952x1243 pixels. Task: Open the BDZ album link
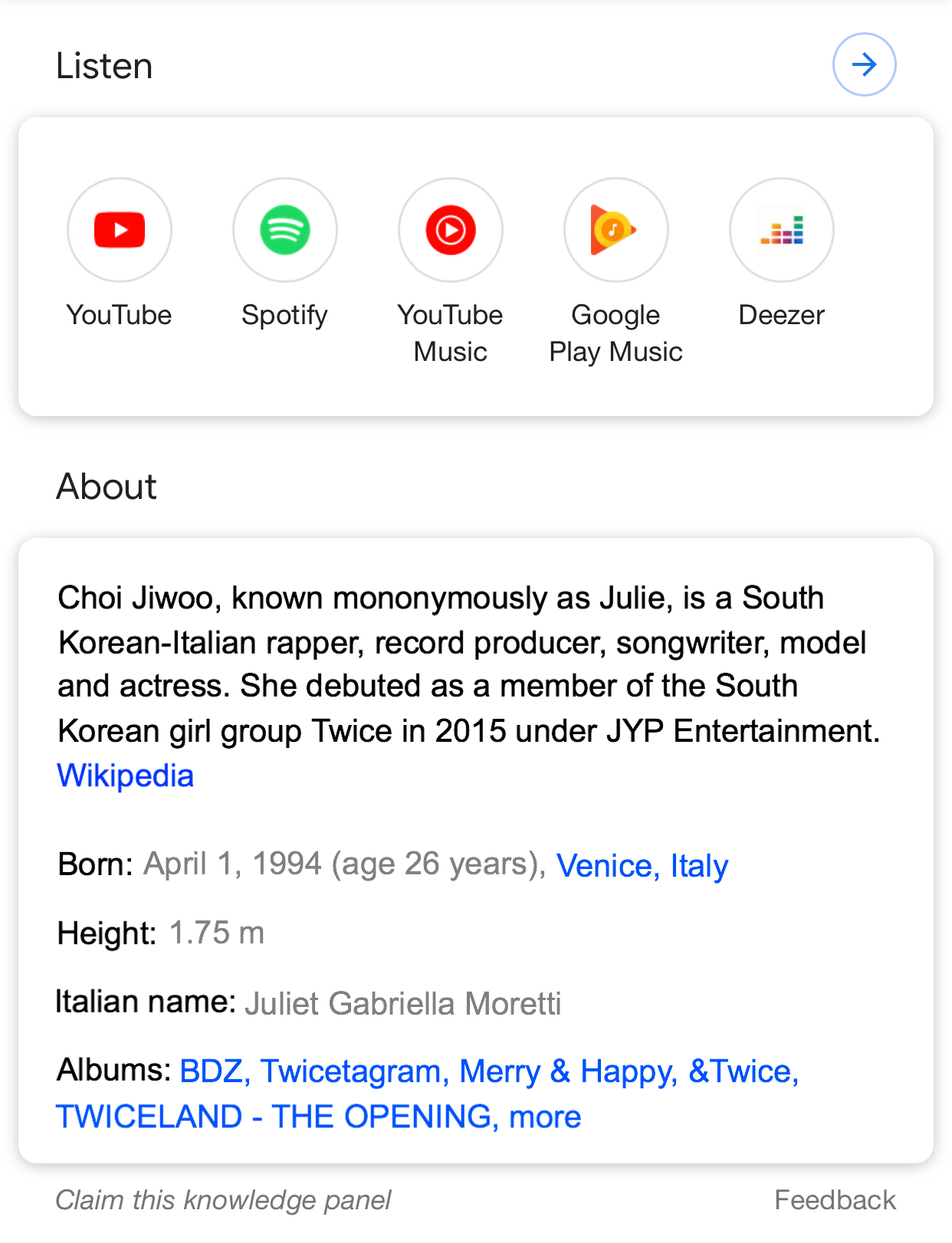(x=211, y=1071)
